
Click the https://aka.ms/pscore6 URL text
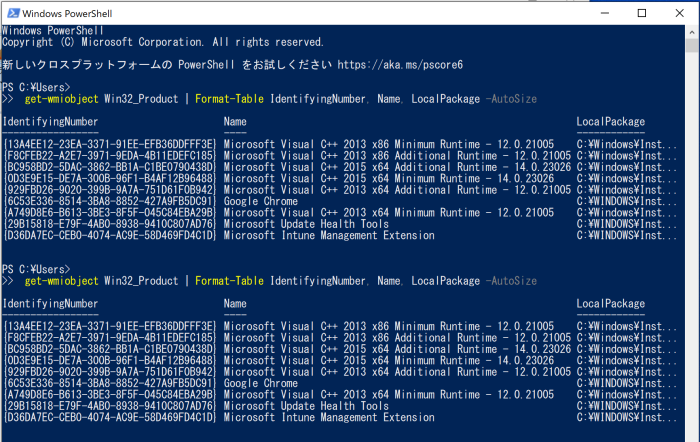point(400,65)
